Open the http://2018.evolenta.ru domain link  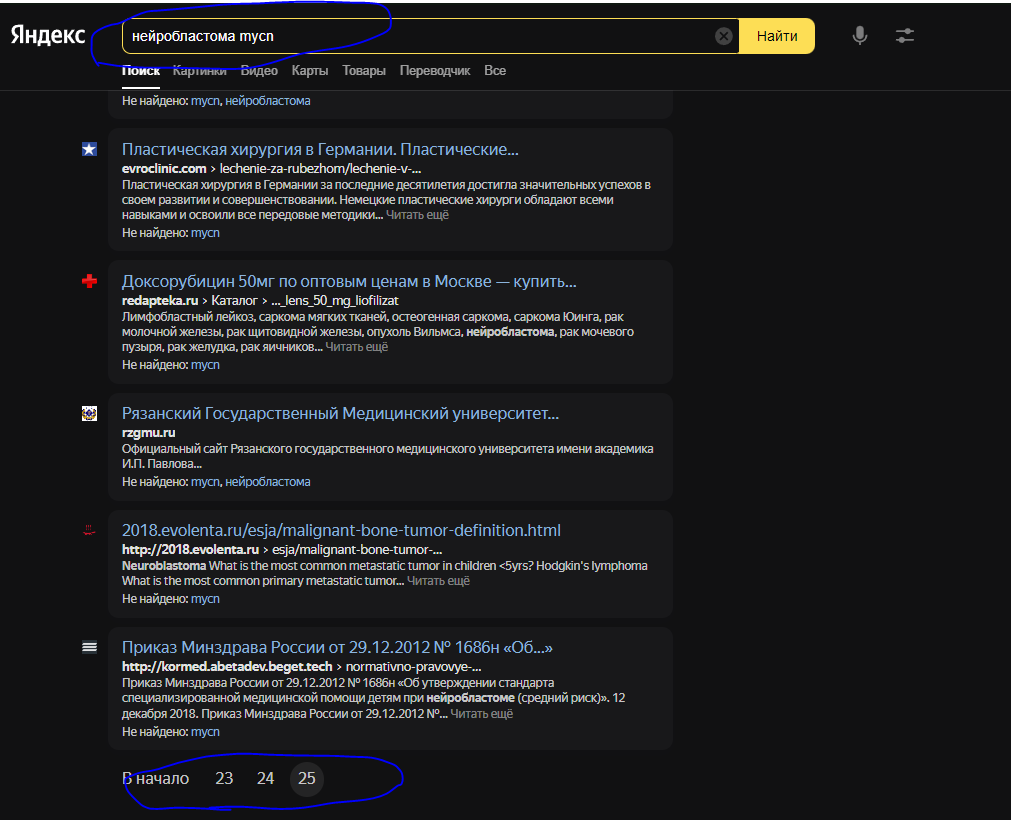(x=190, y=550)
